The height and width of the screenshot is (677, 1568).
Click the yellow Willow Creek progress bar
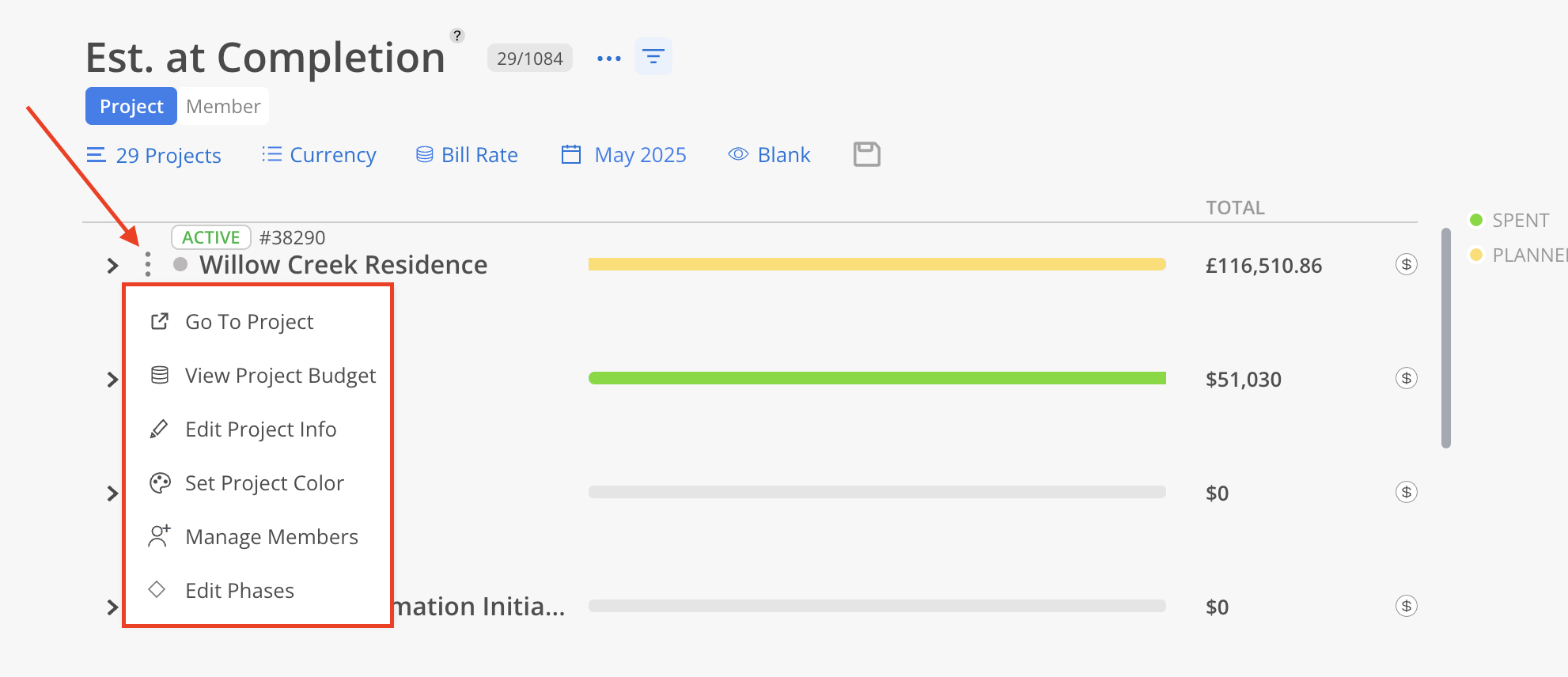coord(877,264)
